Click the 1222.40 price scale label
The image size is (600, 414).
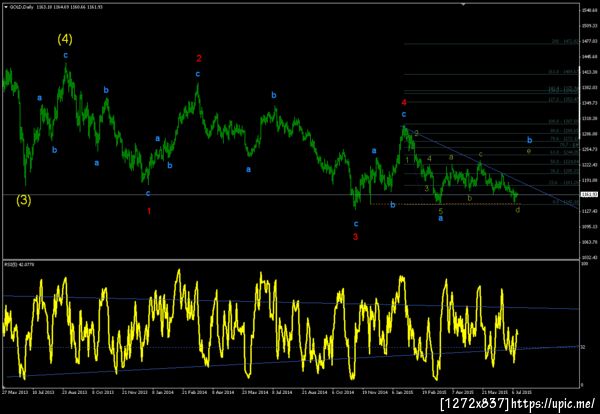click(x=589, y=165)
